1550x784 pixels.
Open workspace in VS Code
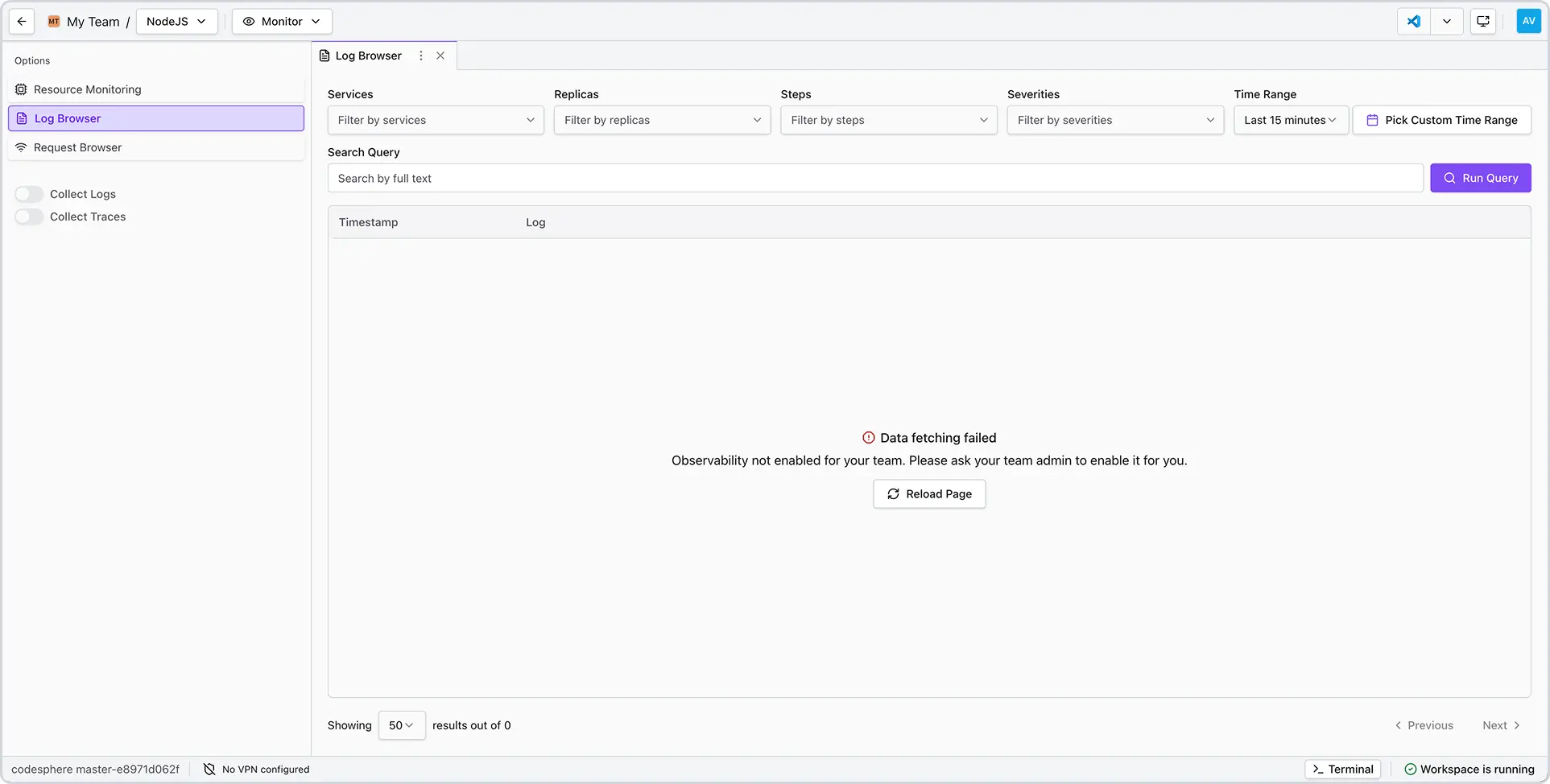pos(1412,21)
